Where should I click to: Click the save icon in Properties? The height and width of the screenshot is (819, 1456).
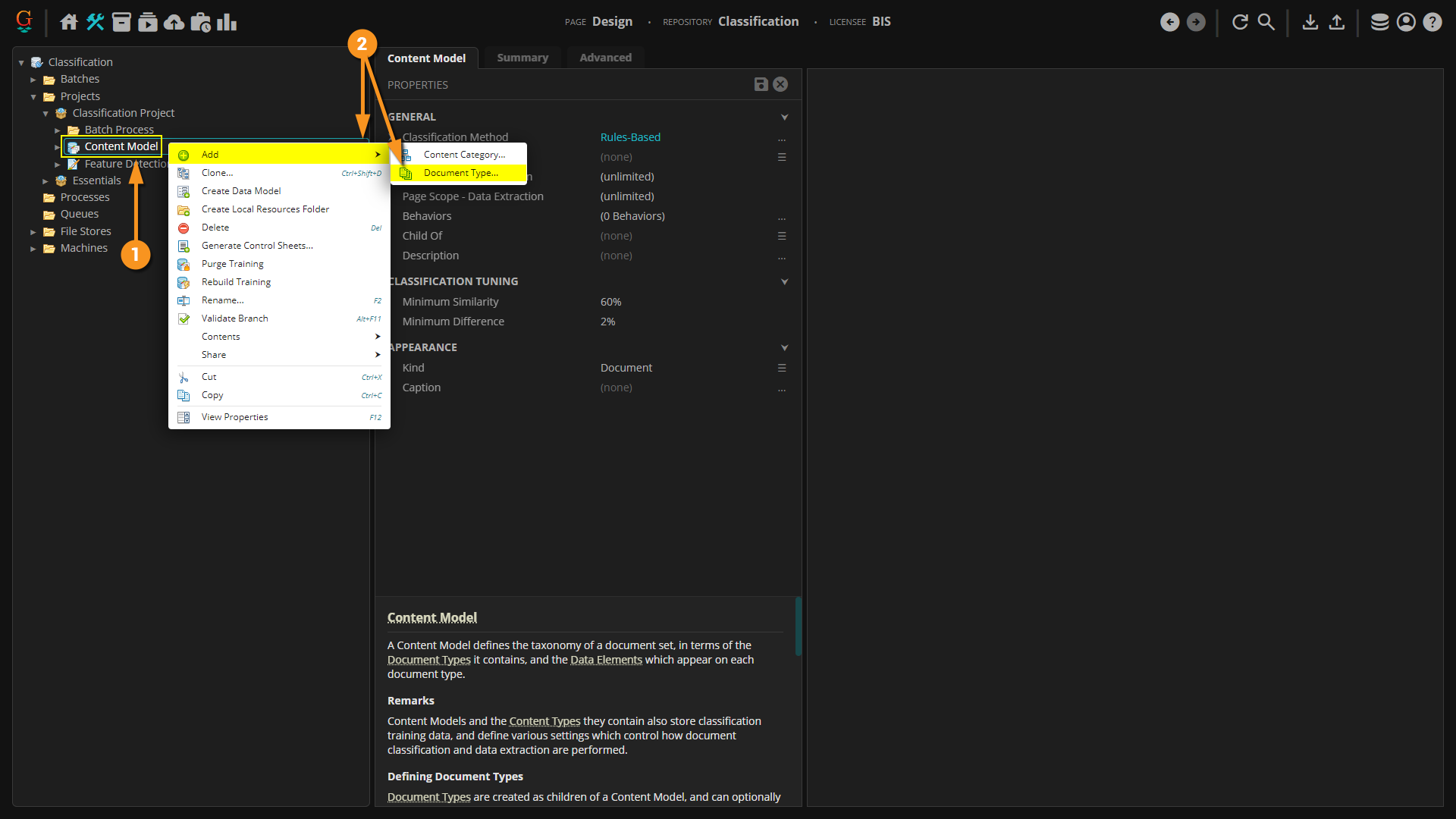(761, 84)
